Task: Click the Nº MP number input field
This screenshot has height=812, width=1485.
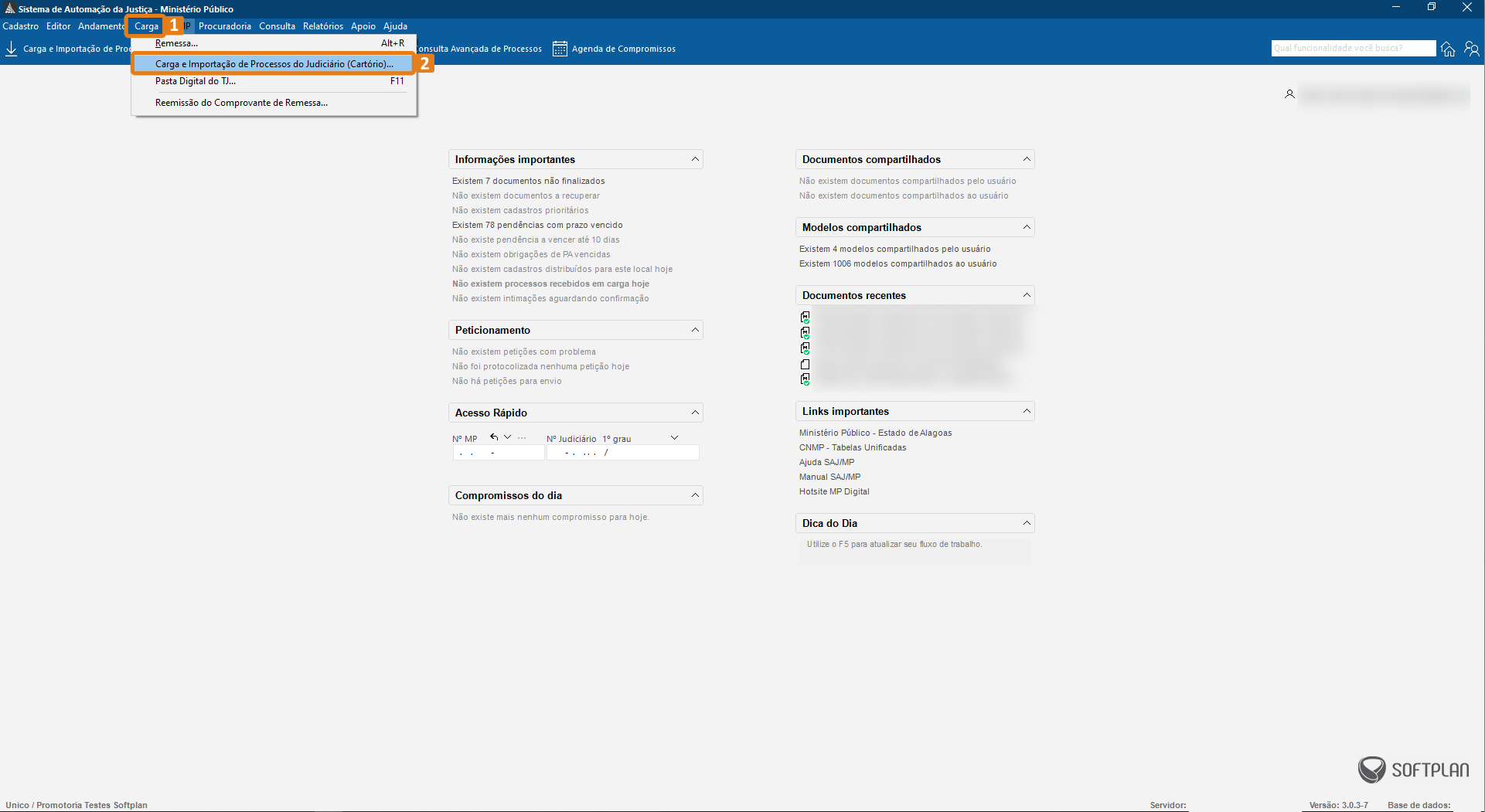Action: (499, 453)
